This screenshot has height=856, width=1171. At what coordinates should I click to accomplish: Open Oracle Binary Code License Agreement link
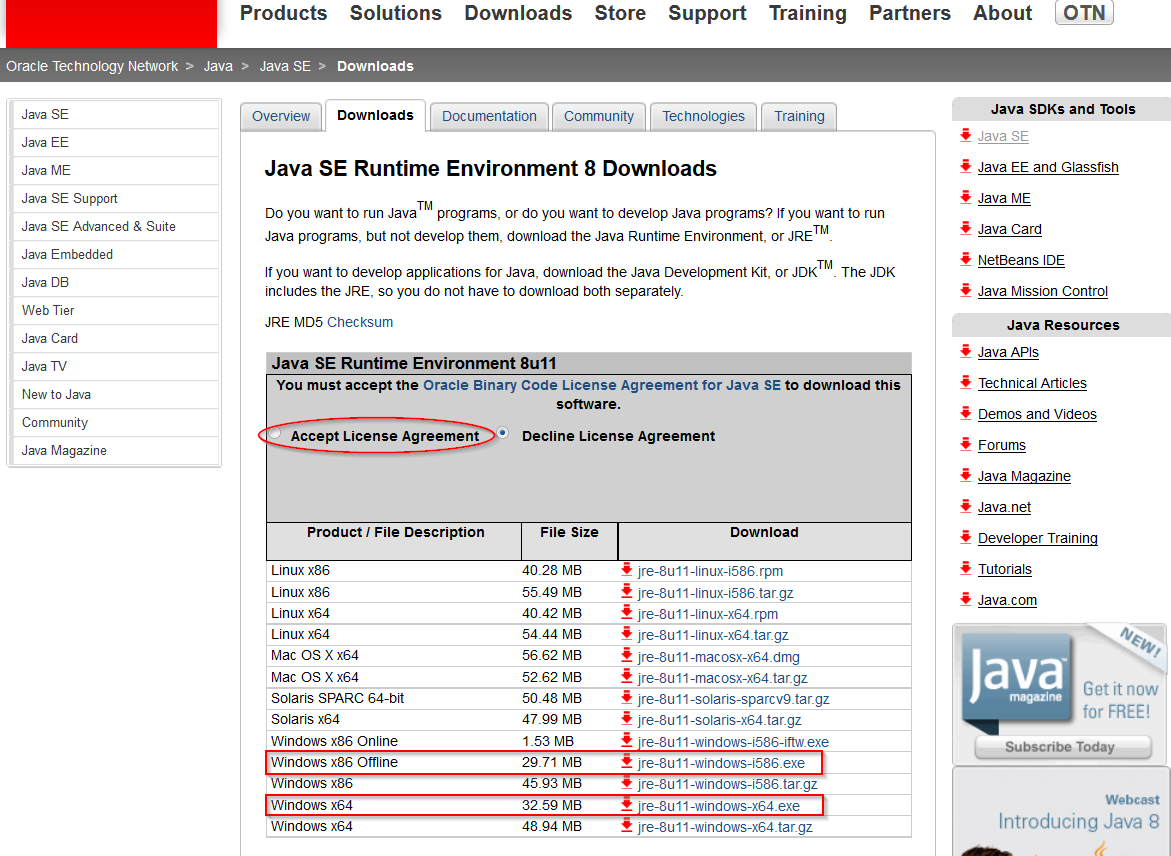pyautogui.click(x=601, y=385)
